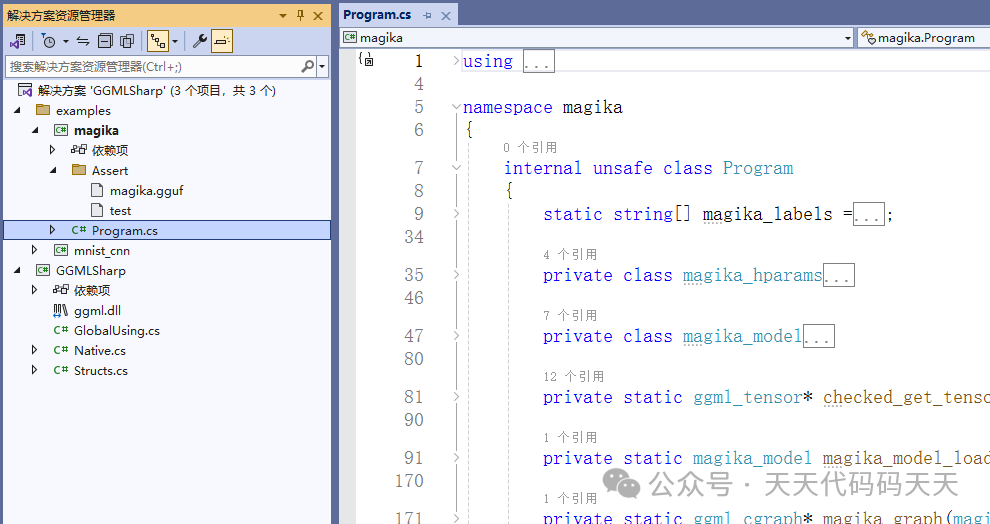Open the magika.Program type navigation dropdown
Screen dimensions: 990x524
(924, 38)
